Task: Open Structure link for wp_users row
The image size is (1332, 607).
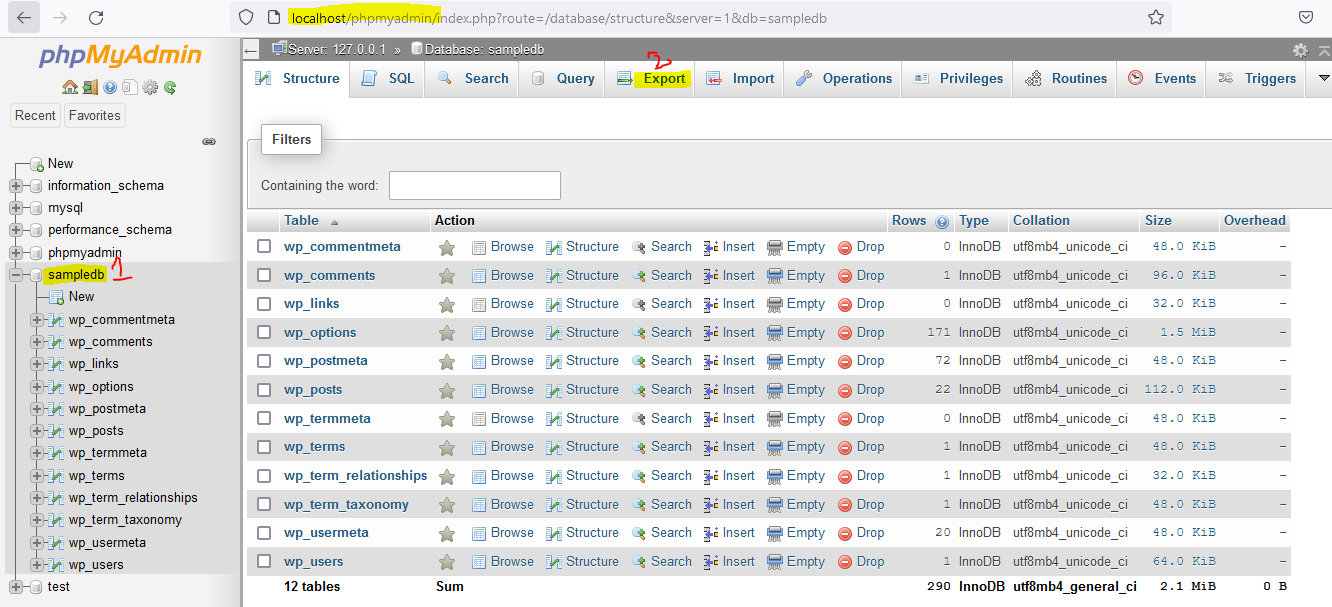Action: pyautogui.click(x=582, y=562)
